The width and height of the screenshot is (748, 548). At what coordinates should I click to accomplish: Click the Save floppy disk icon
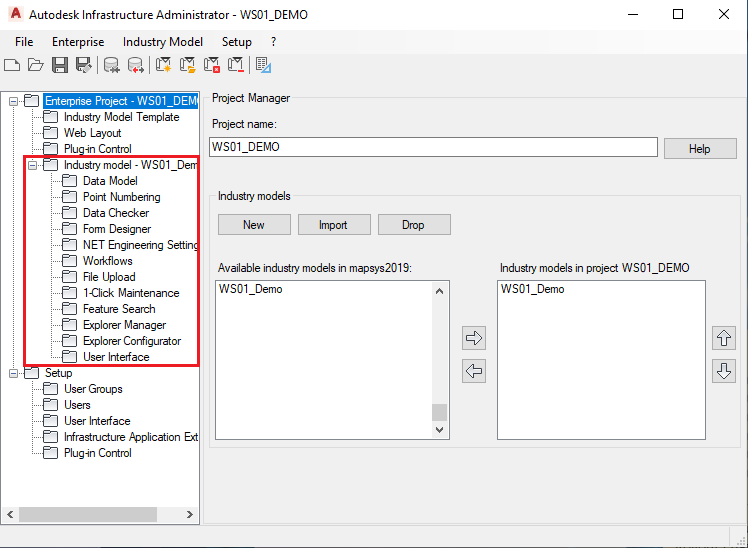[x=60, y=65]
